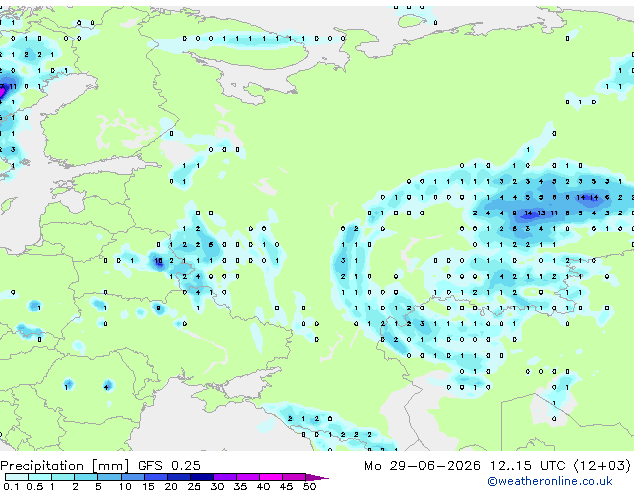Viewport: 634px width, 490px height.
Task: Click the 'Mo 29-06-2026' date text
Action: pyautogui.click(x=423, y=466)
